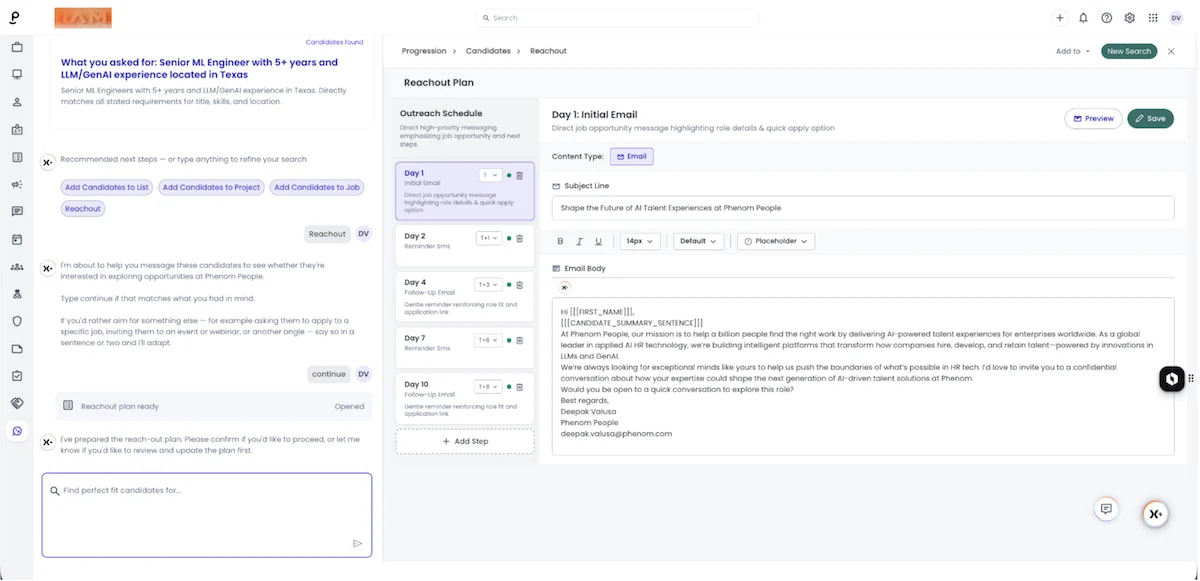Open the monitor icon in the left sidebar

[x=17, y=74]
